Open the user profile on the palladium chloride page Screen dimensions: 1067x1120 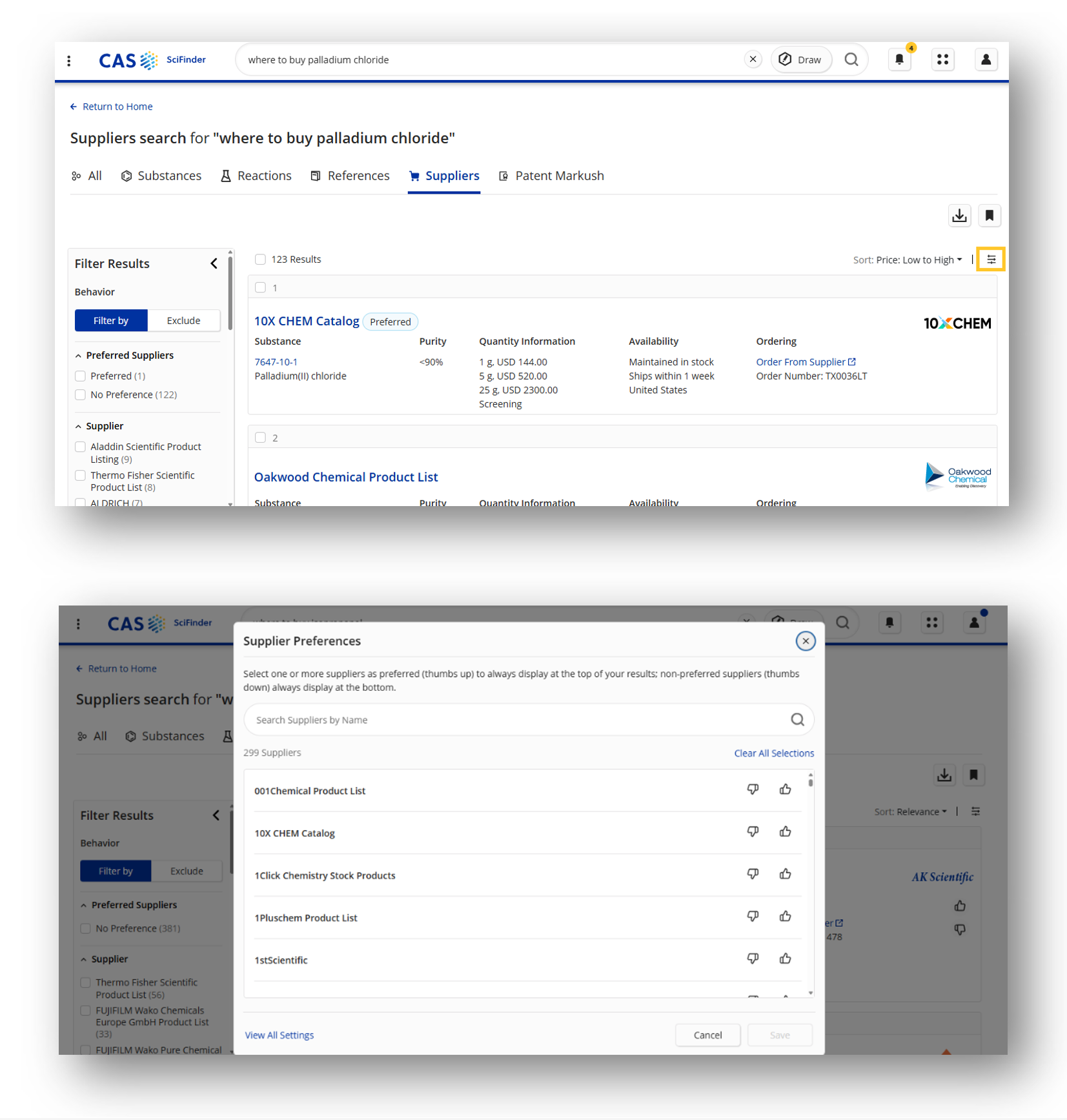(986, 59)
